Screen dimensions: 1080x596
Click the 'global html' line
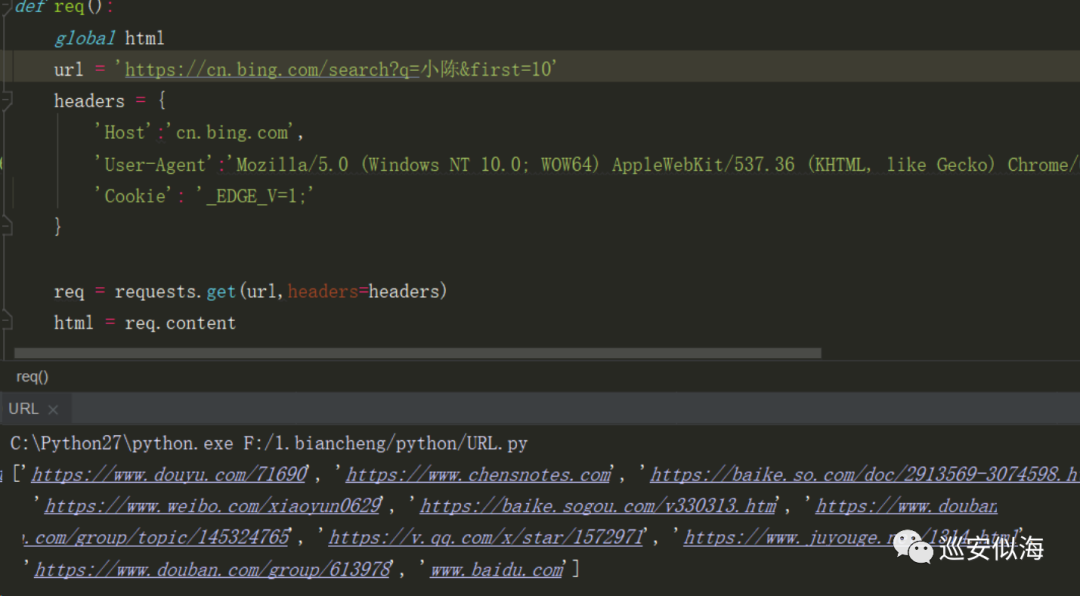click(110, 38)
